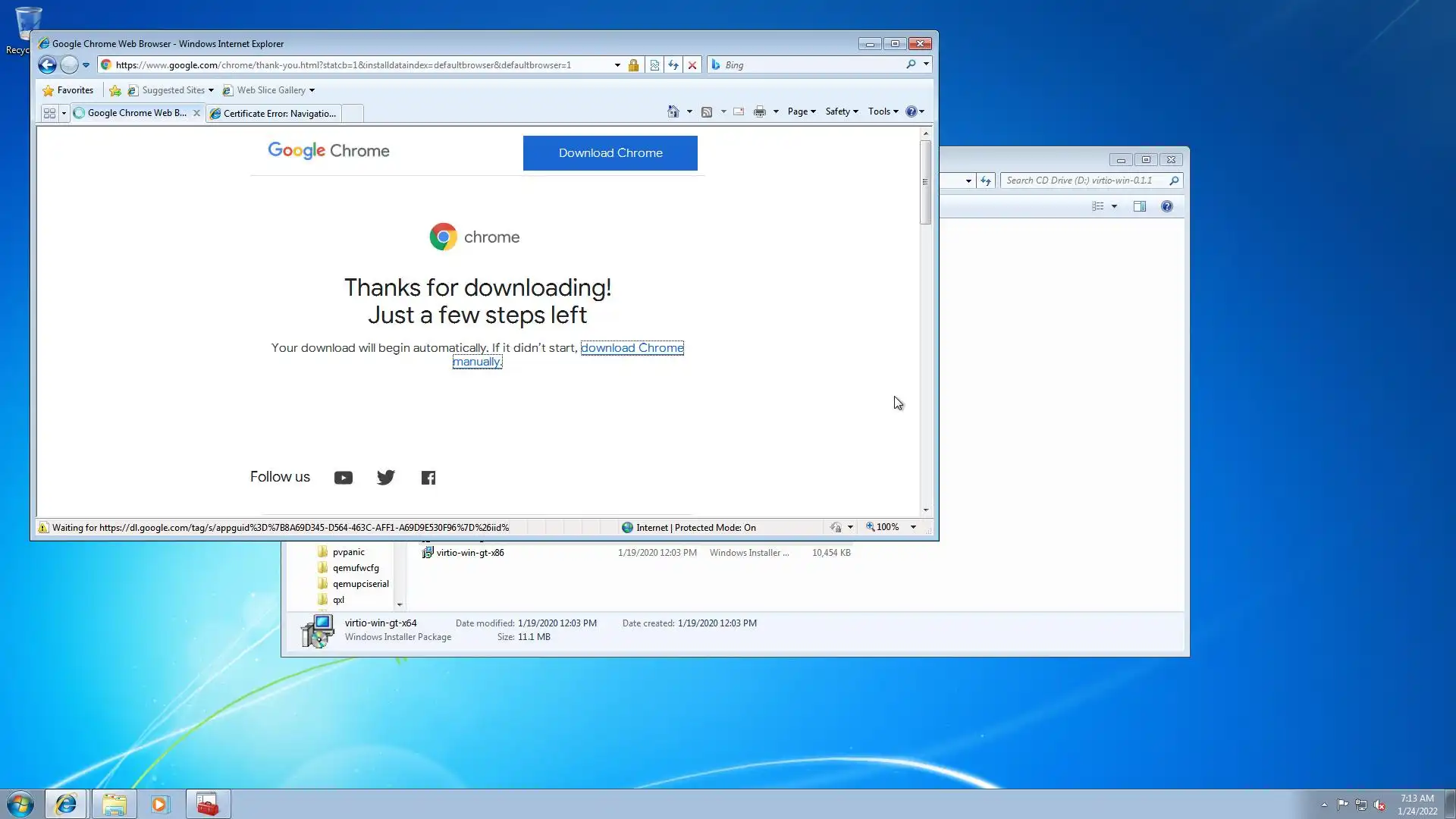Click the YouTube follow icon
Image resolution: width=1456 pixels, height=819 pixels.
(x=344, y=478)
